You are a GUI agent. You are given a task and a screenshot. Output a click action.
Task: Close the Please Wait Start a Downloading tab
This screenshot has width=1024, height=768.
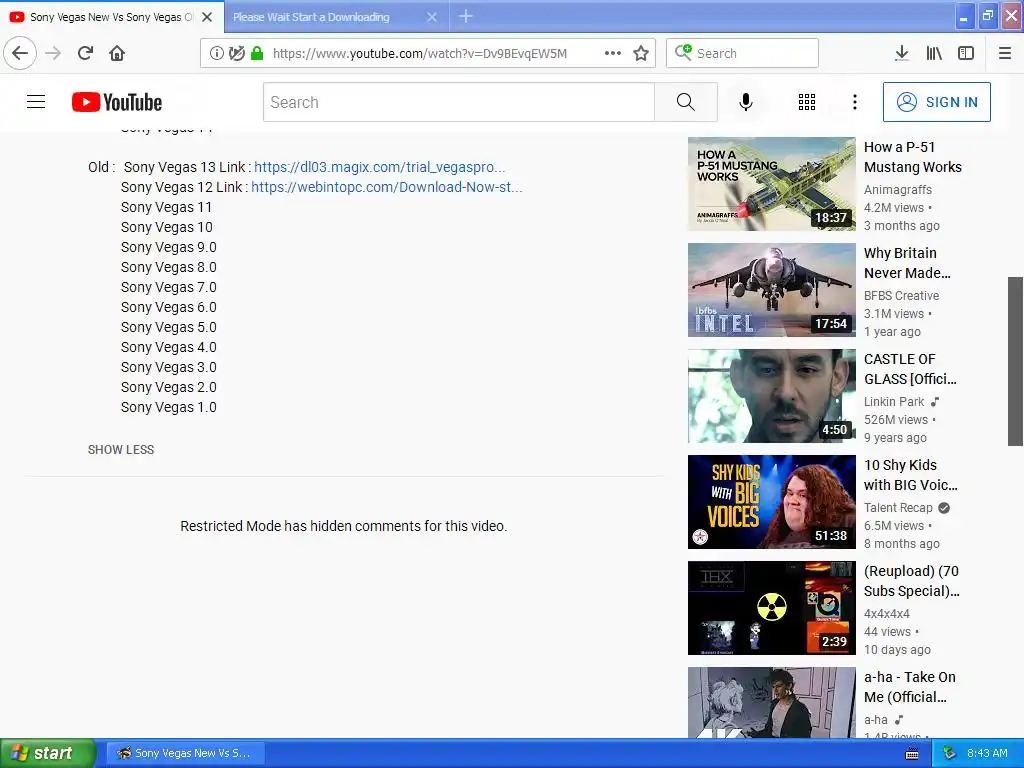[432, 17]
